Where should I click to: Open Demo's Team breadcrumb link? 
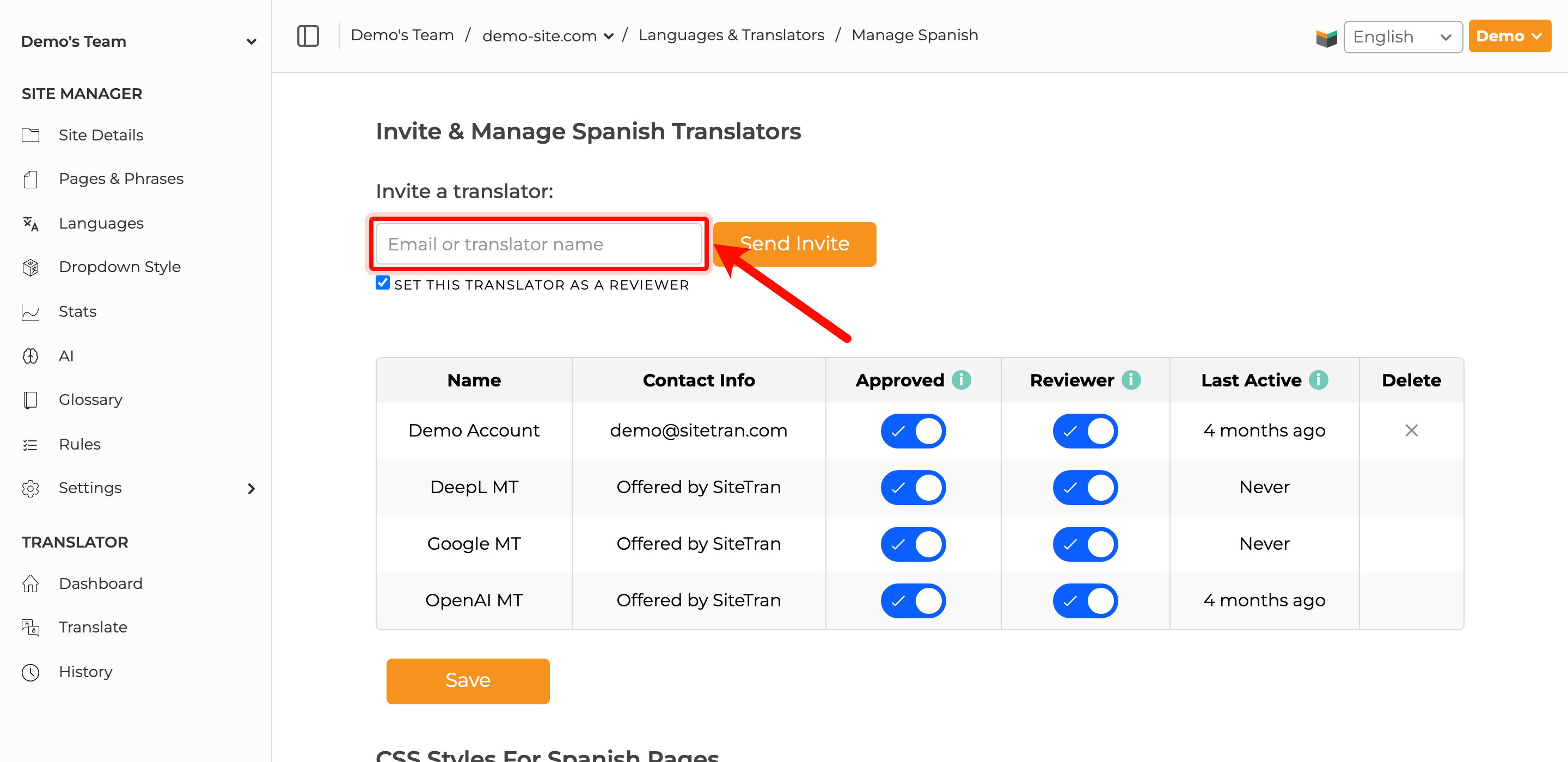click(x=402, y=35)
